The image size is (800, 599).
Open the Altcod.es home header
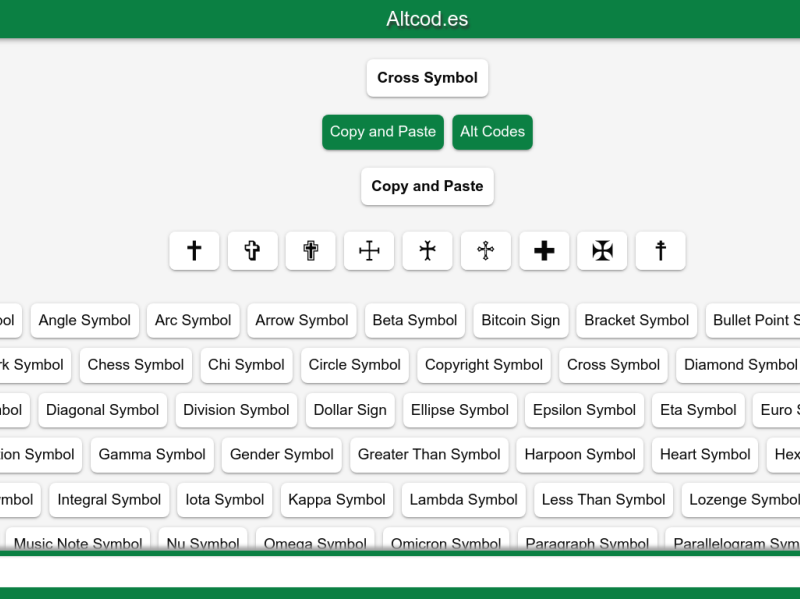pos(427,17)
